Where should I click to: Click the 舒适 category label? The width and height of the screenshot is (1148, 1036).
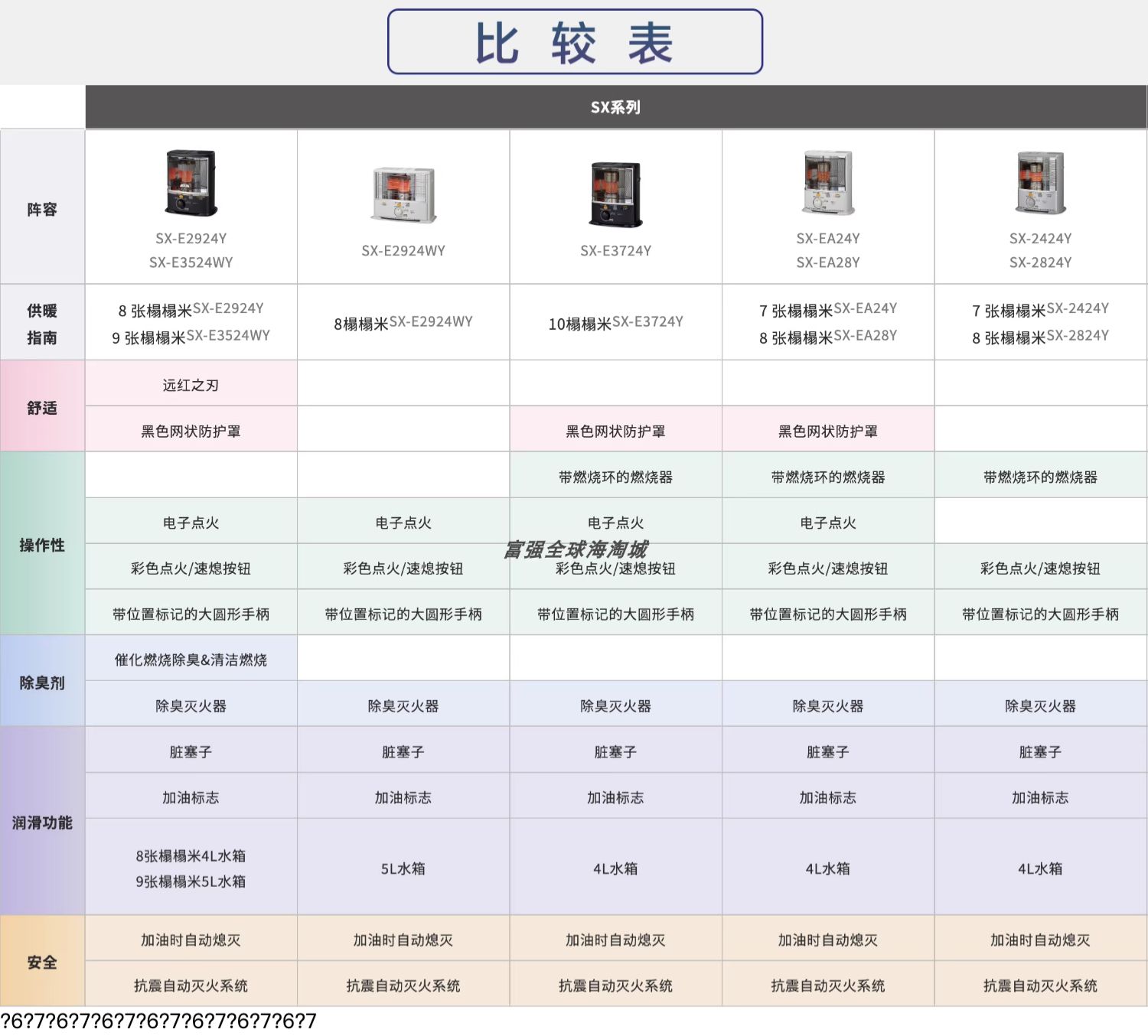pos(42,408)
